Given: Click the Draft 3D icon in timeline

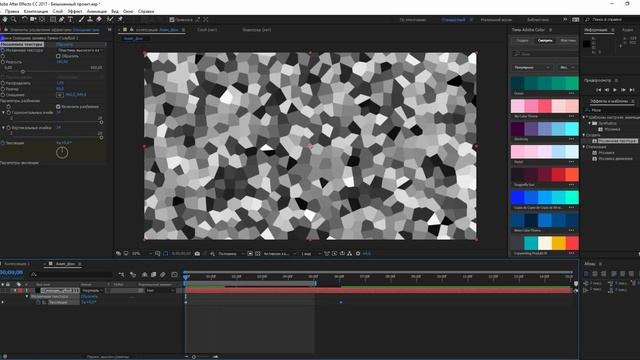Looking at the screenshot, I should click(133, 275).
